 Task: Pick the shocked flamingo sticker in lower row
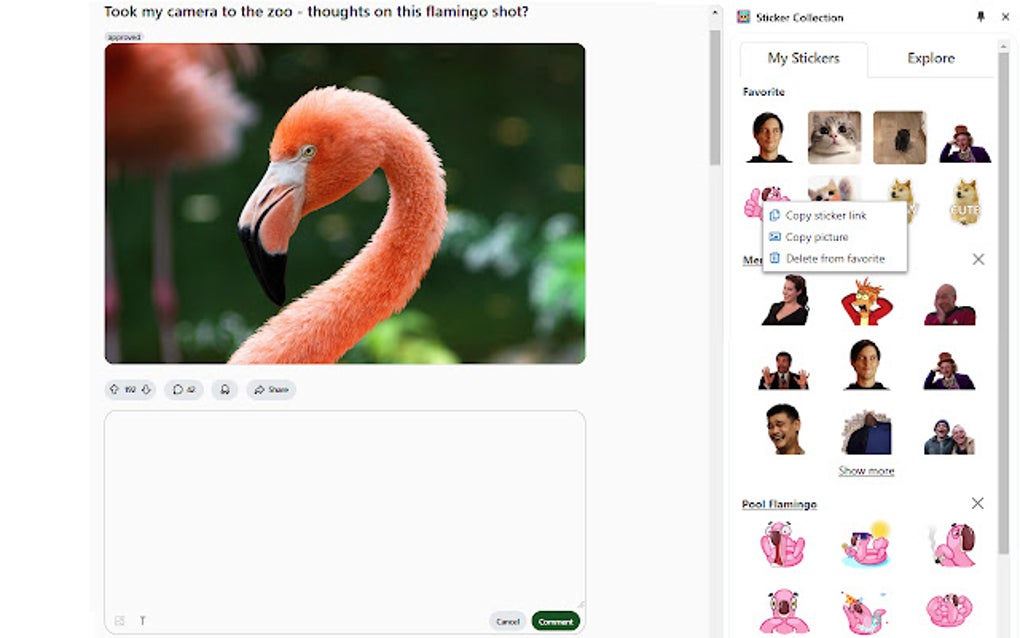(784, 611)
